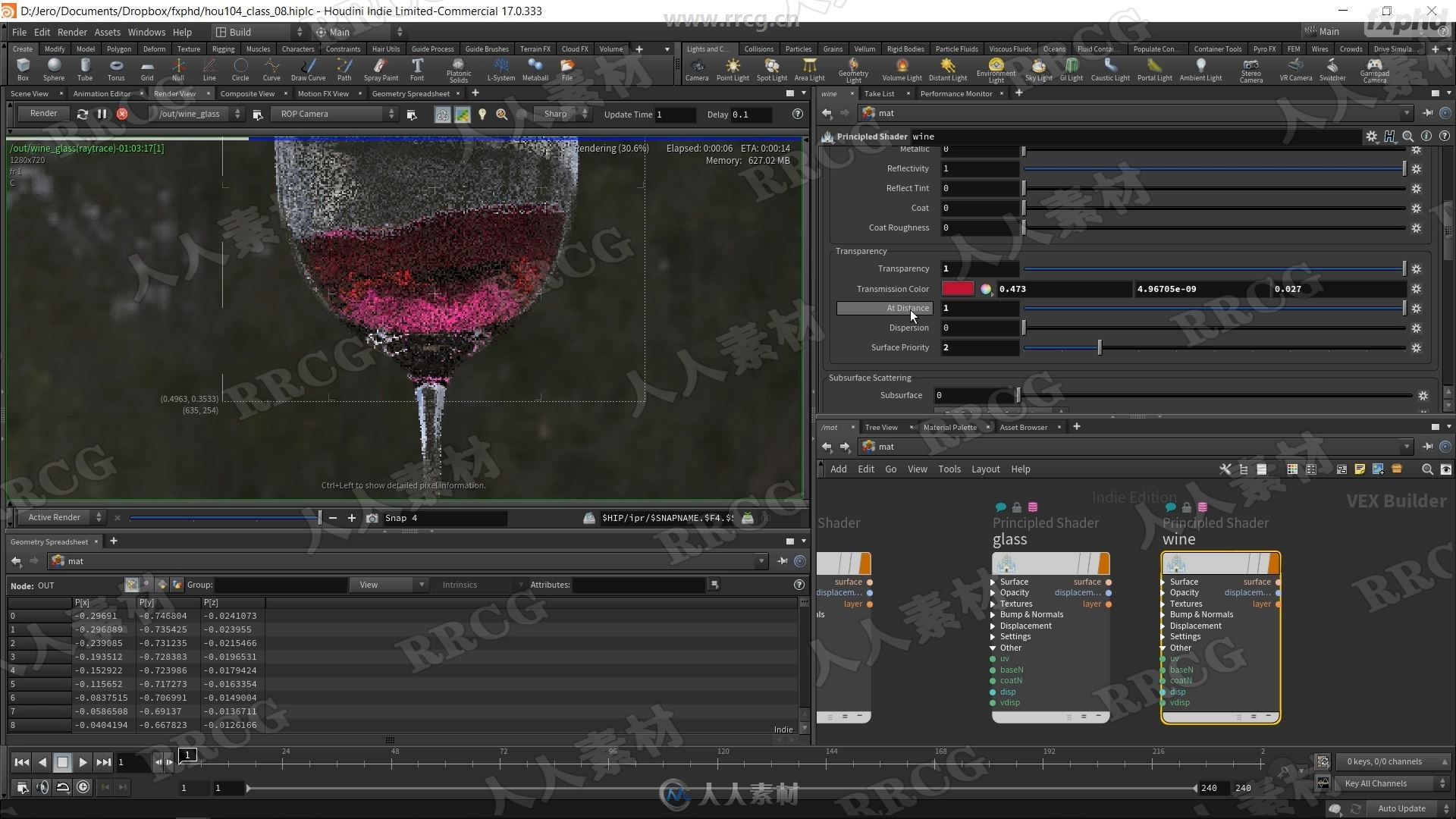Image resolution: width=1456 pixels, height=819 pixels.
Task: Toggle the stop render button
Action: point(121,113)
